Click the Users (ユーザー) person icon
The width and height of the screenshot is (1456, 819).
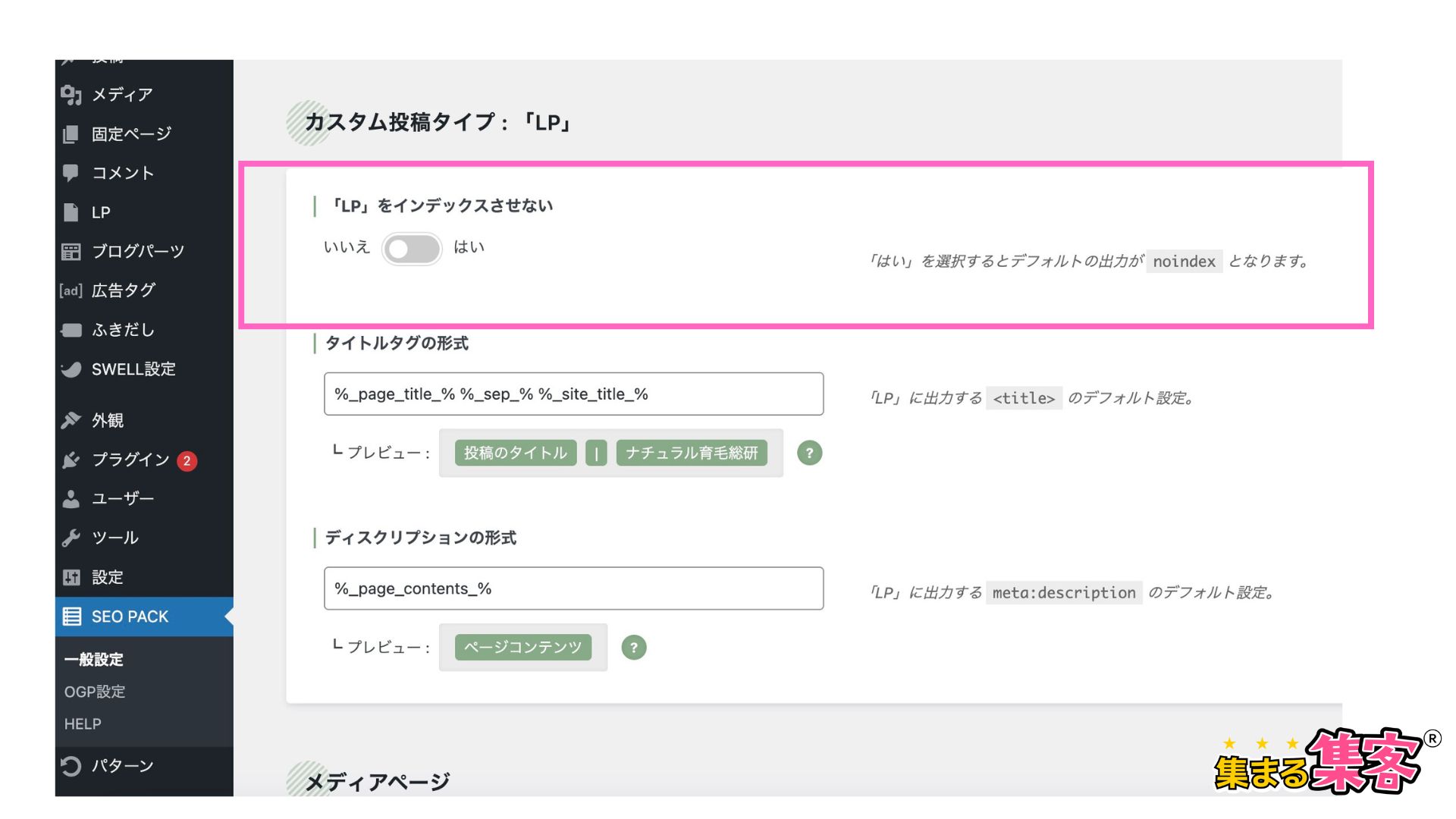tap(71, 499)
